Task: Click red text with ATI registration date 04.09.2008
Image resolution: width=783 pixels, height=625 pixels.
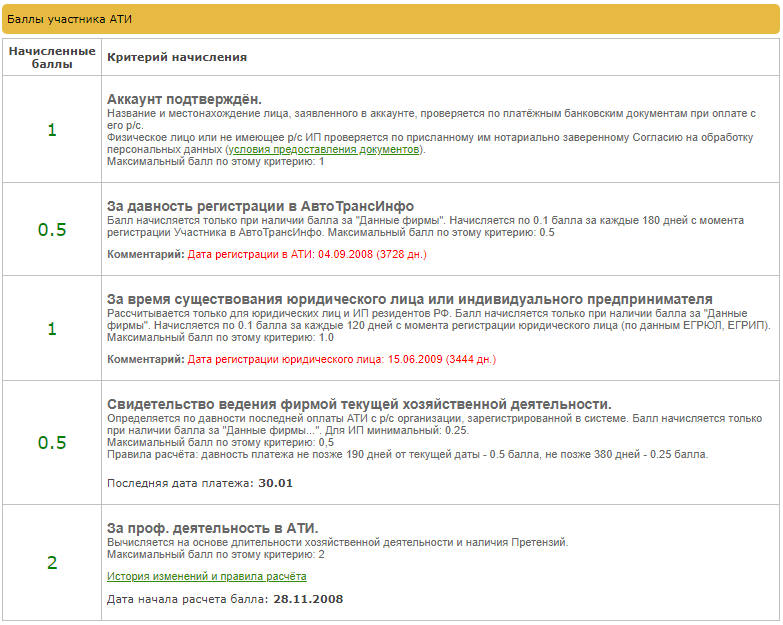Action: point(307,254)
